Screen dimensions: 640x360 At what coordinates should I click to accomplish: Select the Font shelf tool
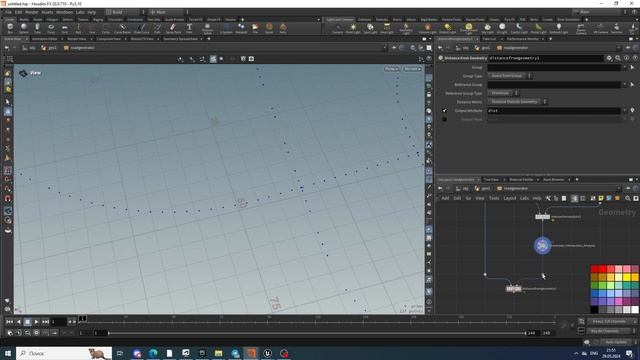point(189,28)
